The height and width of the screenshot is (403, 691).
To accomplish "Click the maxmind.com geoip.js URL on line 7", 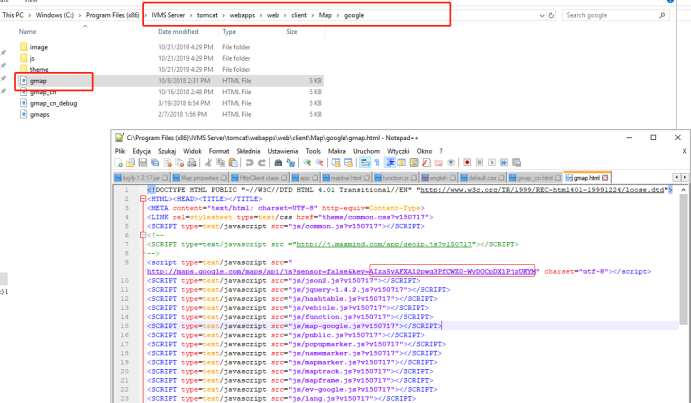I will pyautogui.click(x=386, y=244).
